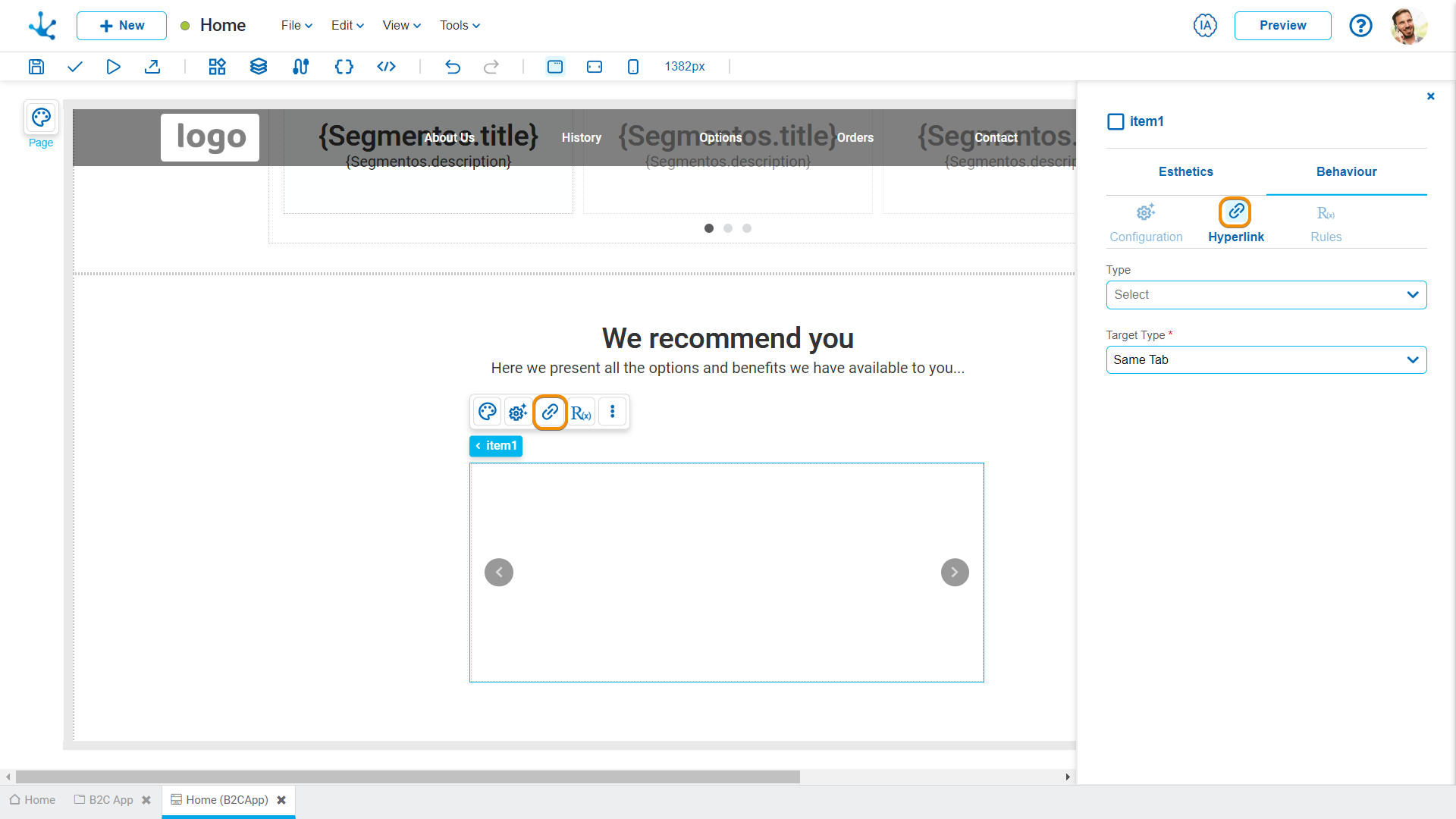Click the next carousel arrow
The height and width of the screenshot is (819, 1456).
954,572
